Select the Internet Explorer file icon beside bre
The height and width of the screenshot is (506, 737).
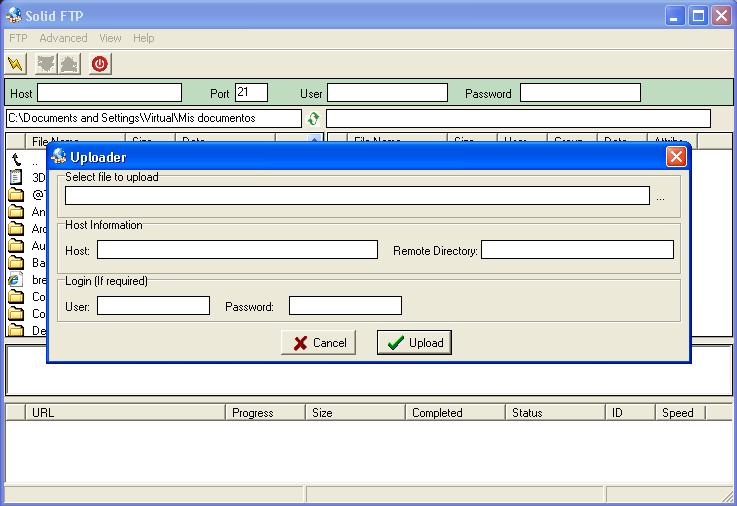pos(16,280)
